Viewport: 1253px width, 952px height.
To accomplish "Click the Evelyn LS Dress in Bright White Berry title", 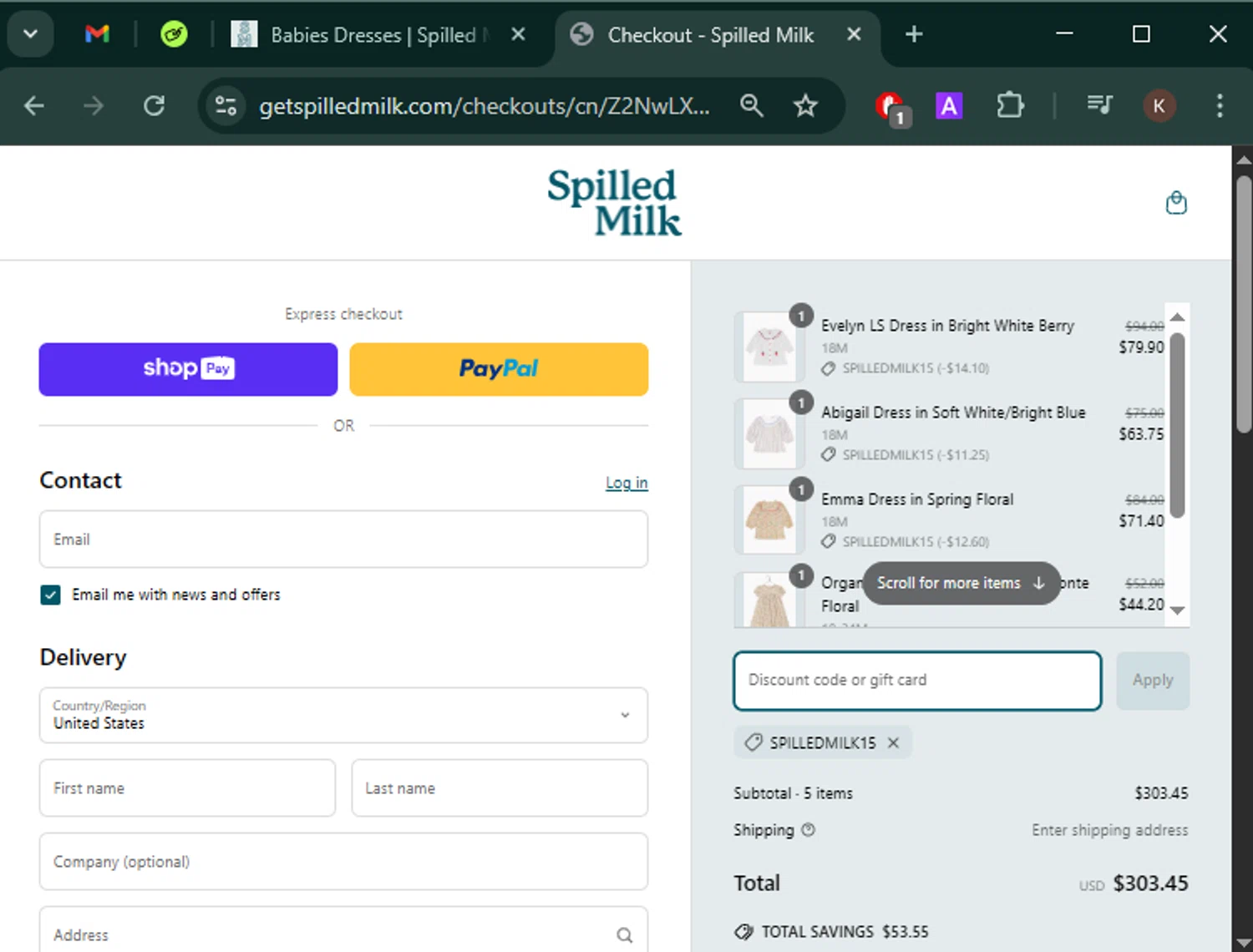I will [947, 326].
